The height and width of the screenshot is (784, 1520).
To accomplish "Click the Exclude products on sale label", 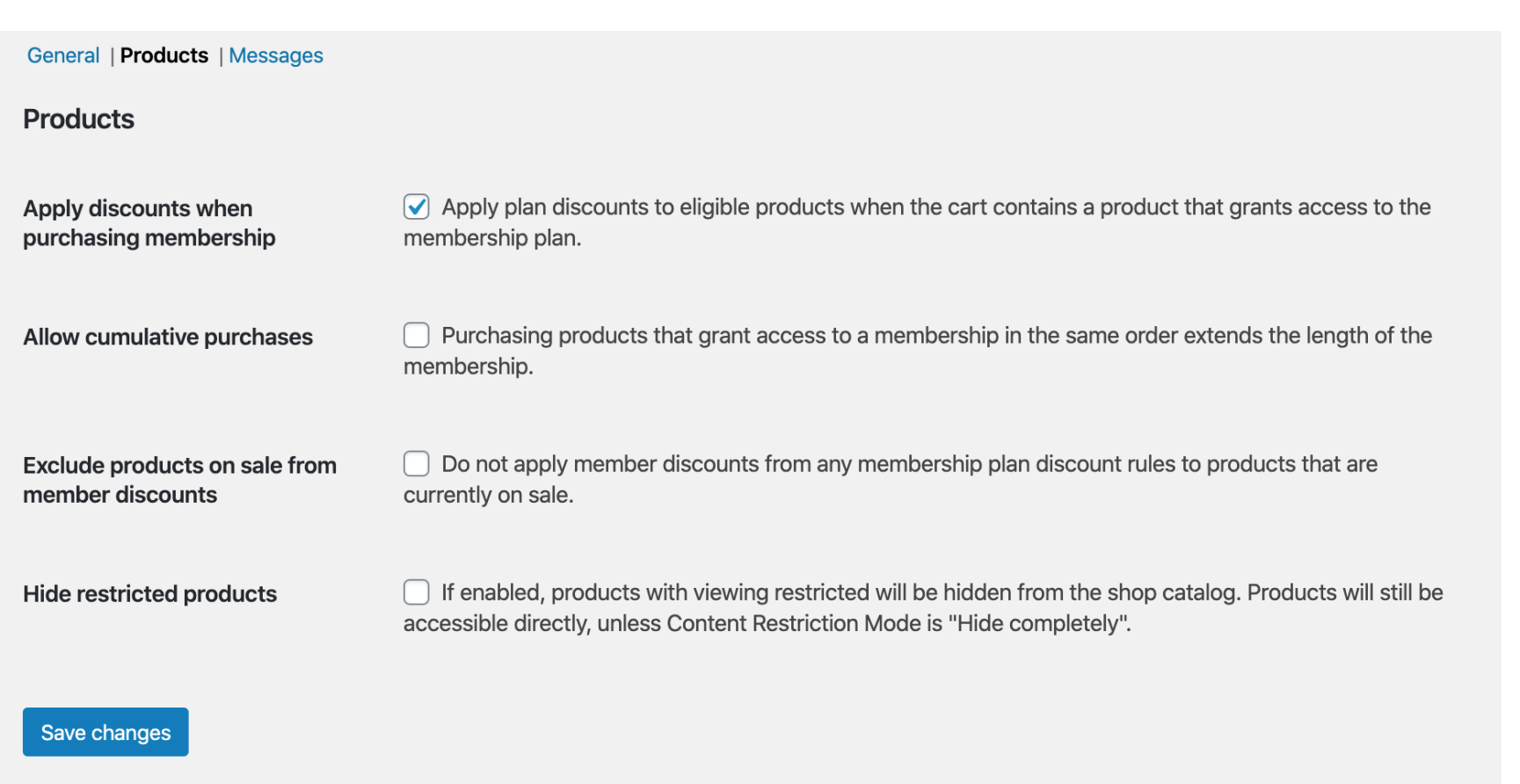I will click(179, 479).
